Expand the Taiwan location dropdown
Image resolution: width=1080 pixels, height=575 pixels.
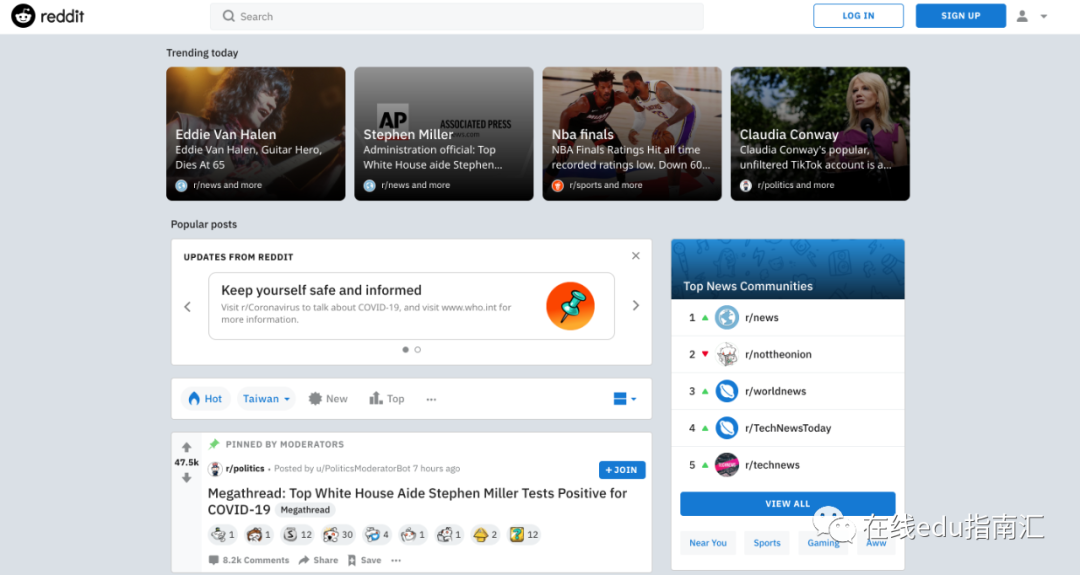pos(266,399)
